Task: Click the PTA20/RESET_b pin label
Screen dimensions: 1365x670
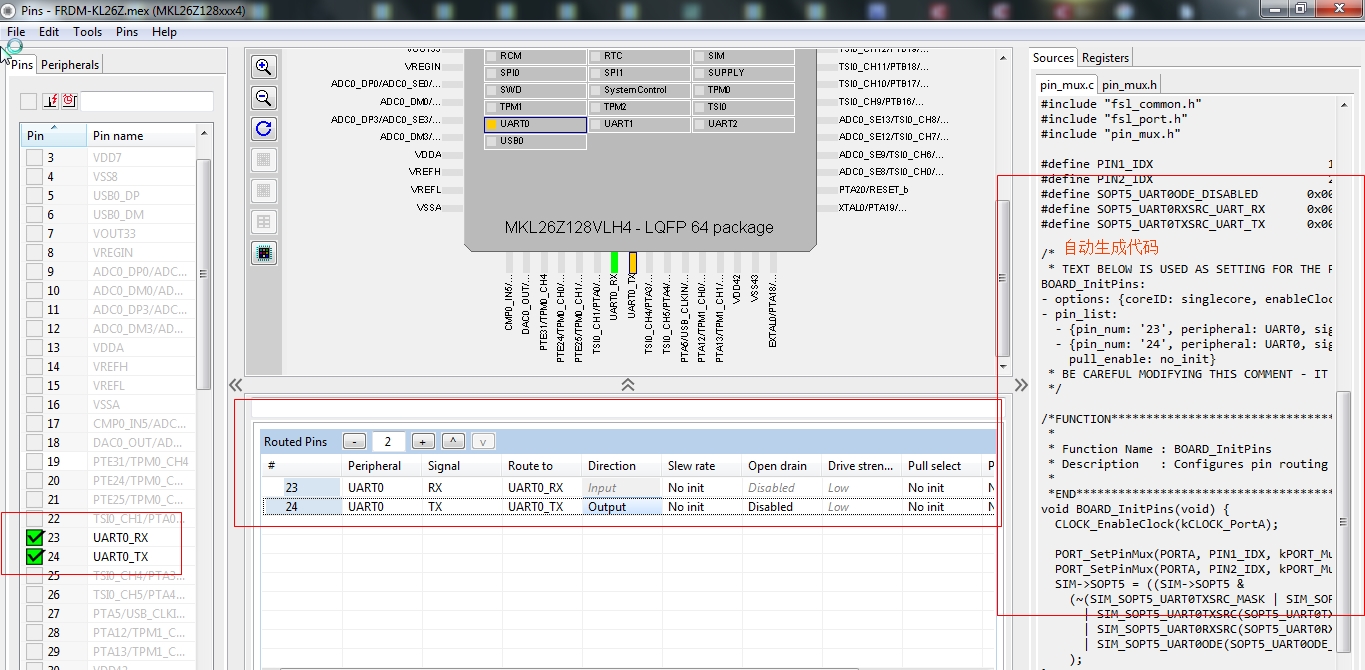Action: pyautogui.click(x=874, y=190)
